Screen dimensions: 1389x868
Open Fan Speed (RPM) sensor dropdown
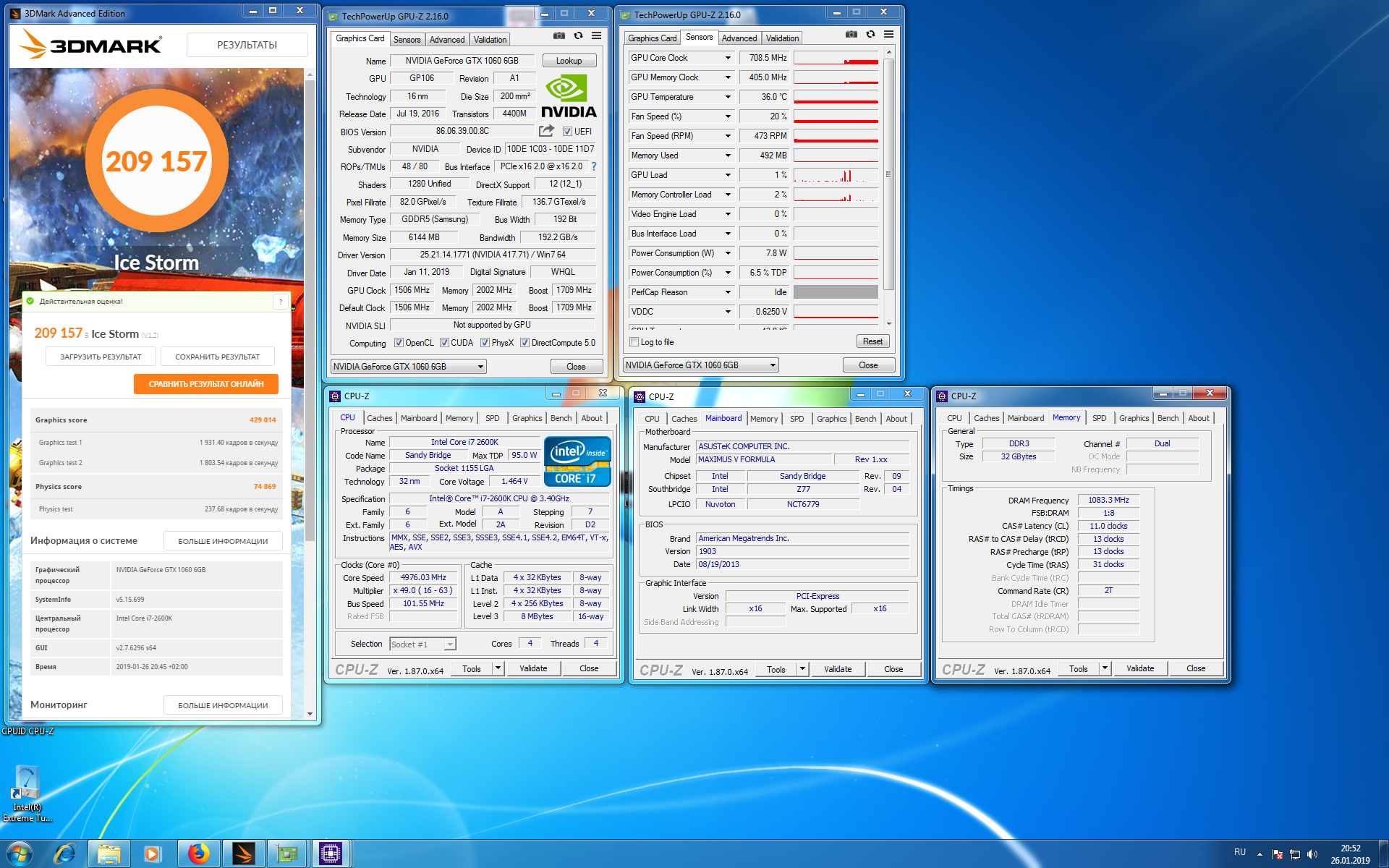click(728, 136)
